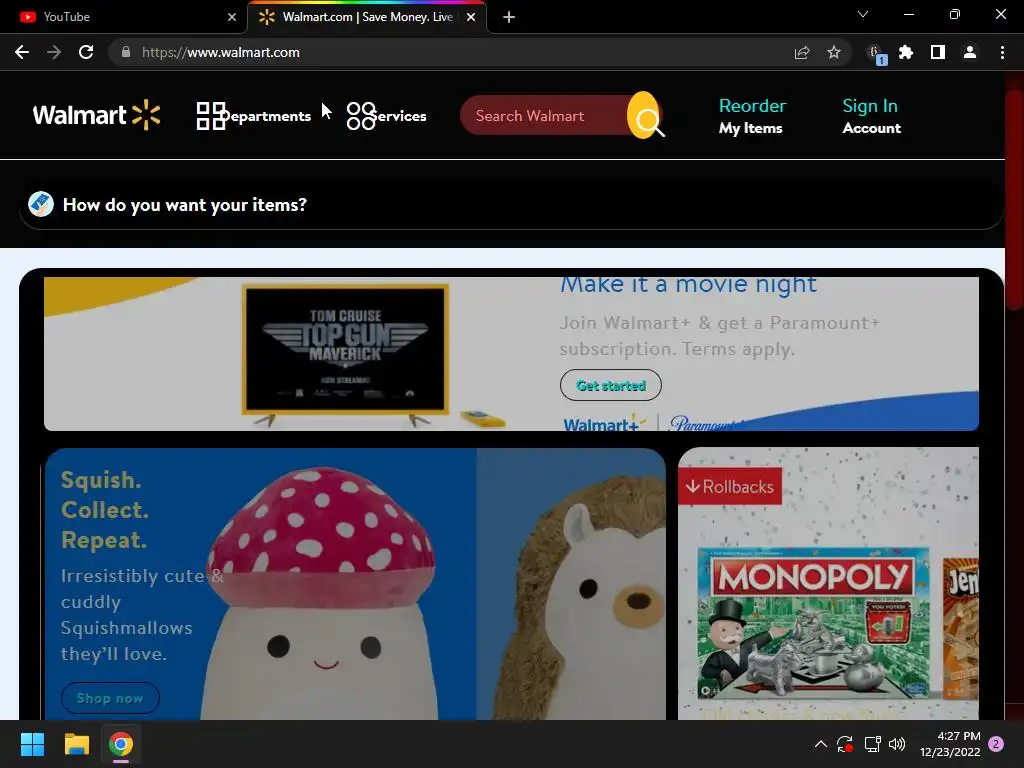
Task: Reload the Walmart page
Action: pos(86,52)
